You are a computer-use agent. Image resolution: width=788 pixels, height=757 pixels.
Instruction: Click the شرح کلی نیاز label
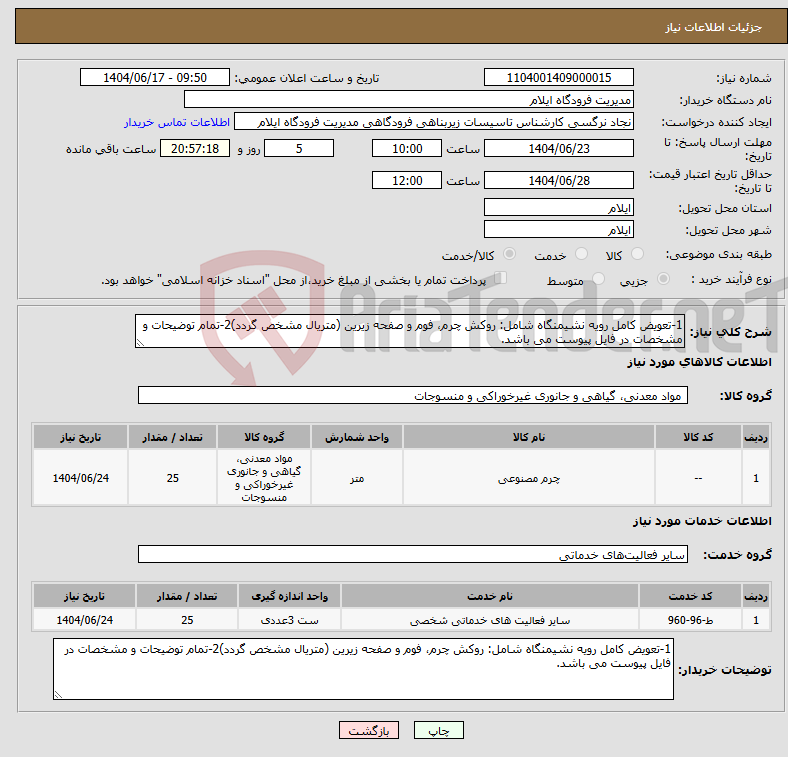[x=730, y=332]
